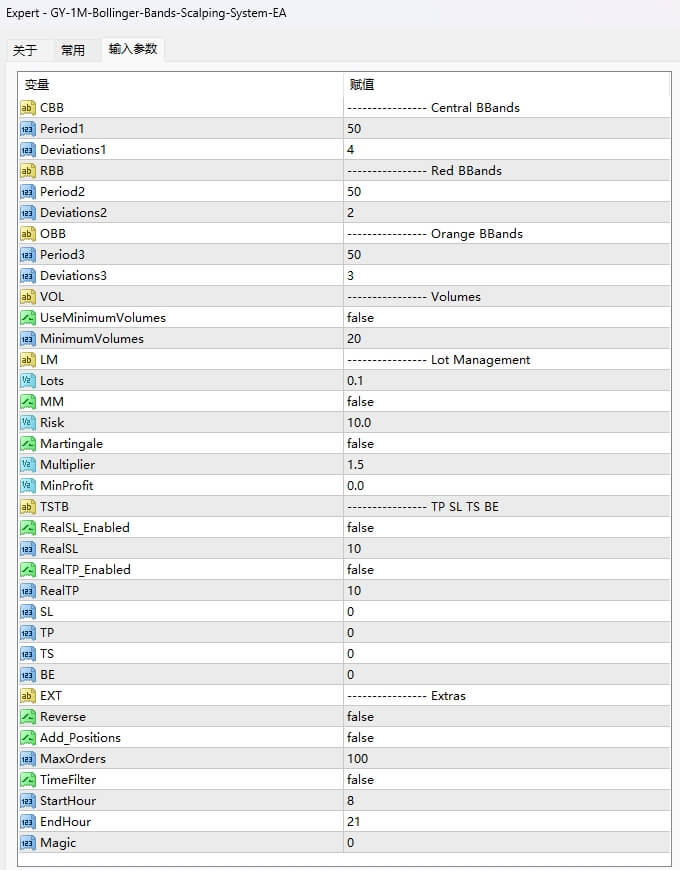Open the RealTP_Enabled value dropdown
Viewport: 680px width, 870px height.
(360, 569)
